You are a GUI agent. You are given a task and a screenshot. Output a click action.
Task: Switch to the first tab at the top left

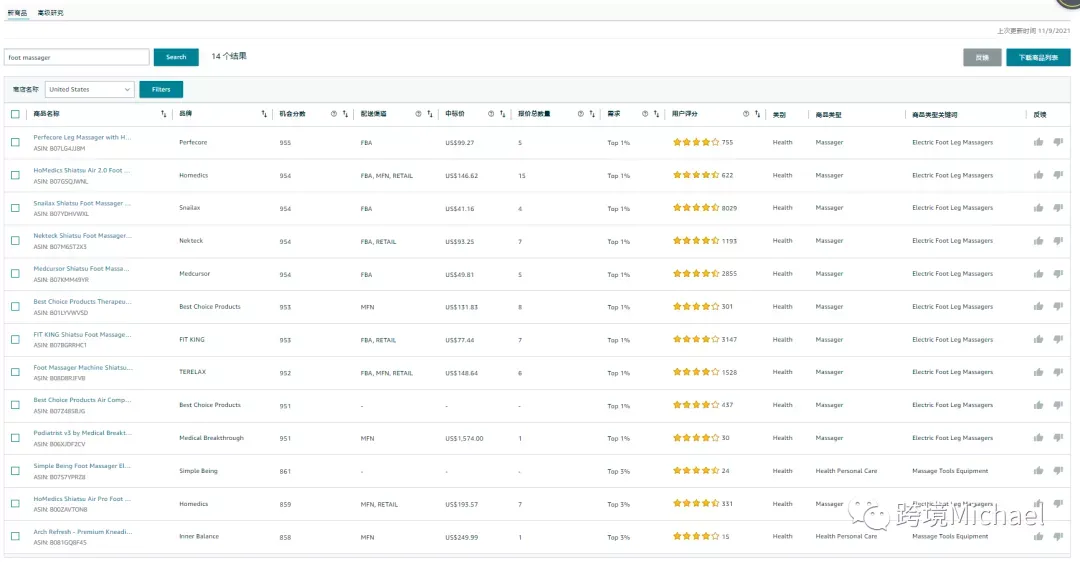coord(17,12)
